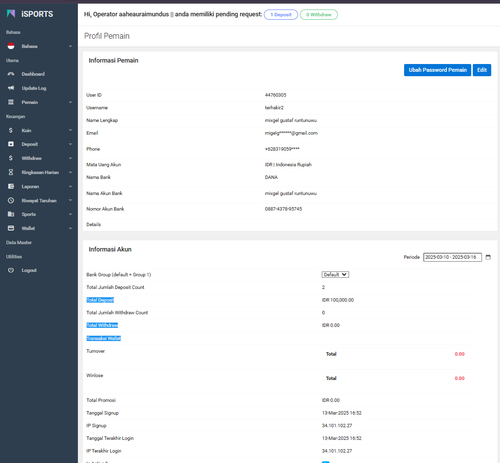Screen dimensions: 500x463
Task: Click the IDR 100,000.00 deposit amount
Action: tap(338, 300)
